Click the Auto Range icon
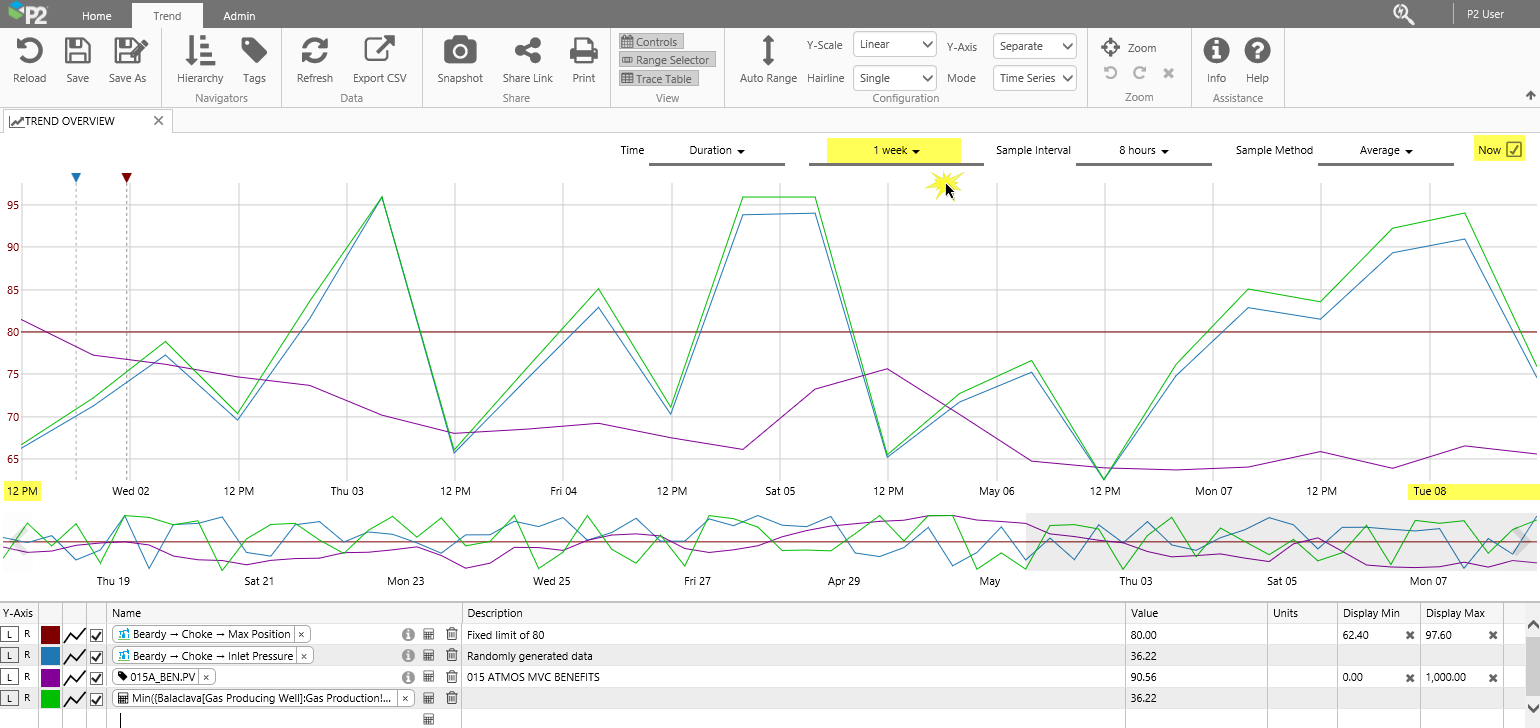Image resolution: width=1540 pixels, height=728 pixels. 768,51
